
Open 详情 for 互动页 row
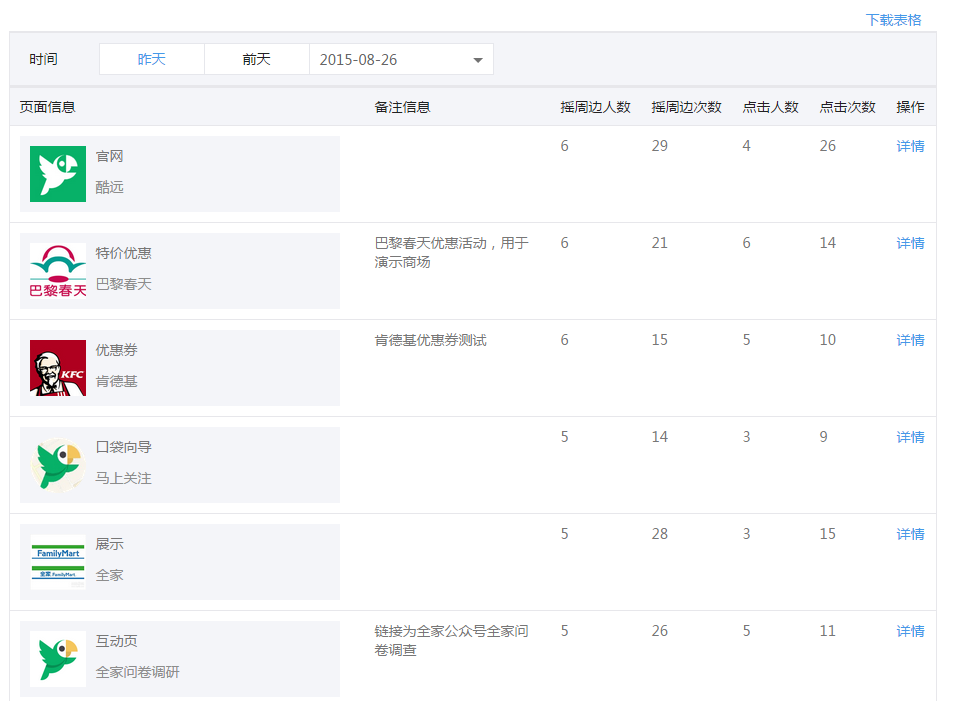point(910,631)
